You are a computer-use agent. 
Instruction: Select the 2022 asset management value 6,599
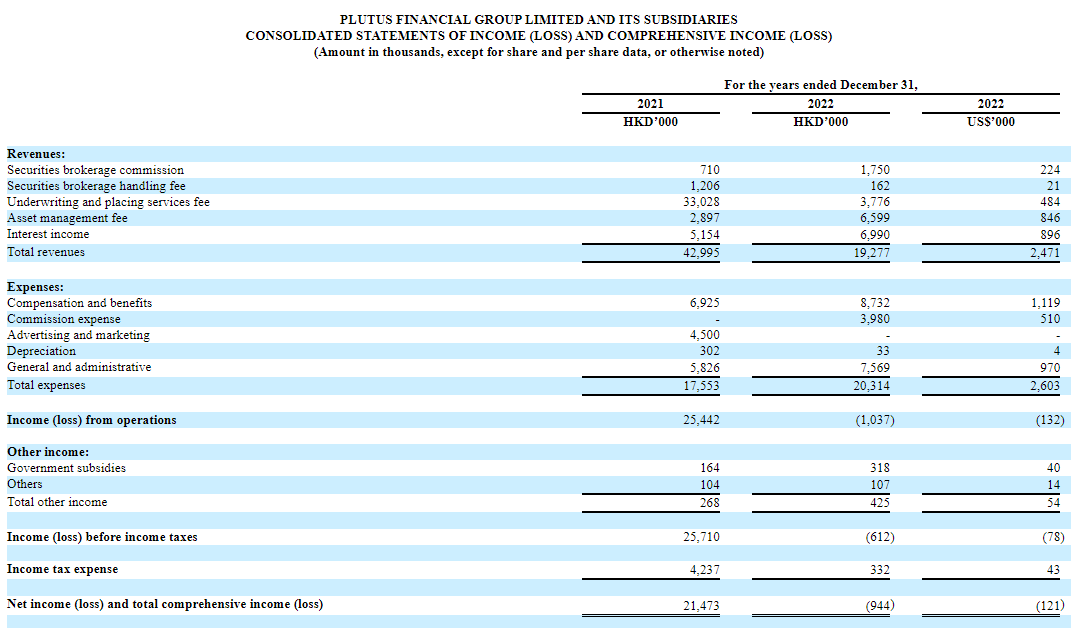875,218
